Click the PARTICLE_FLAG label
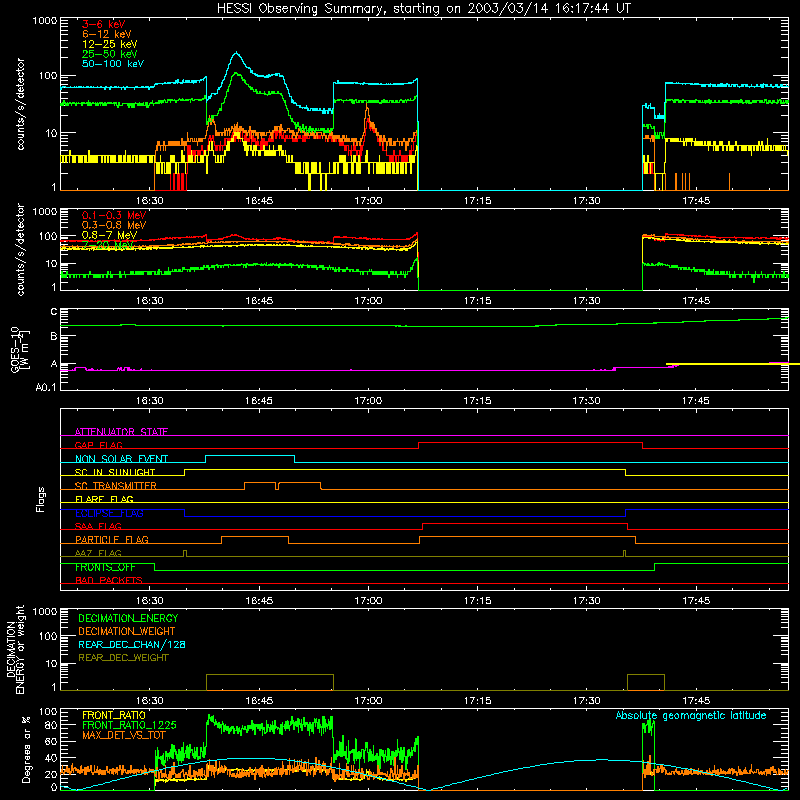 112,539
